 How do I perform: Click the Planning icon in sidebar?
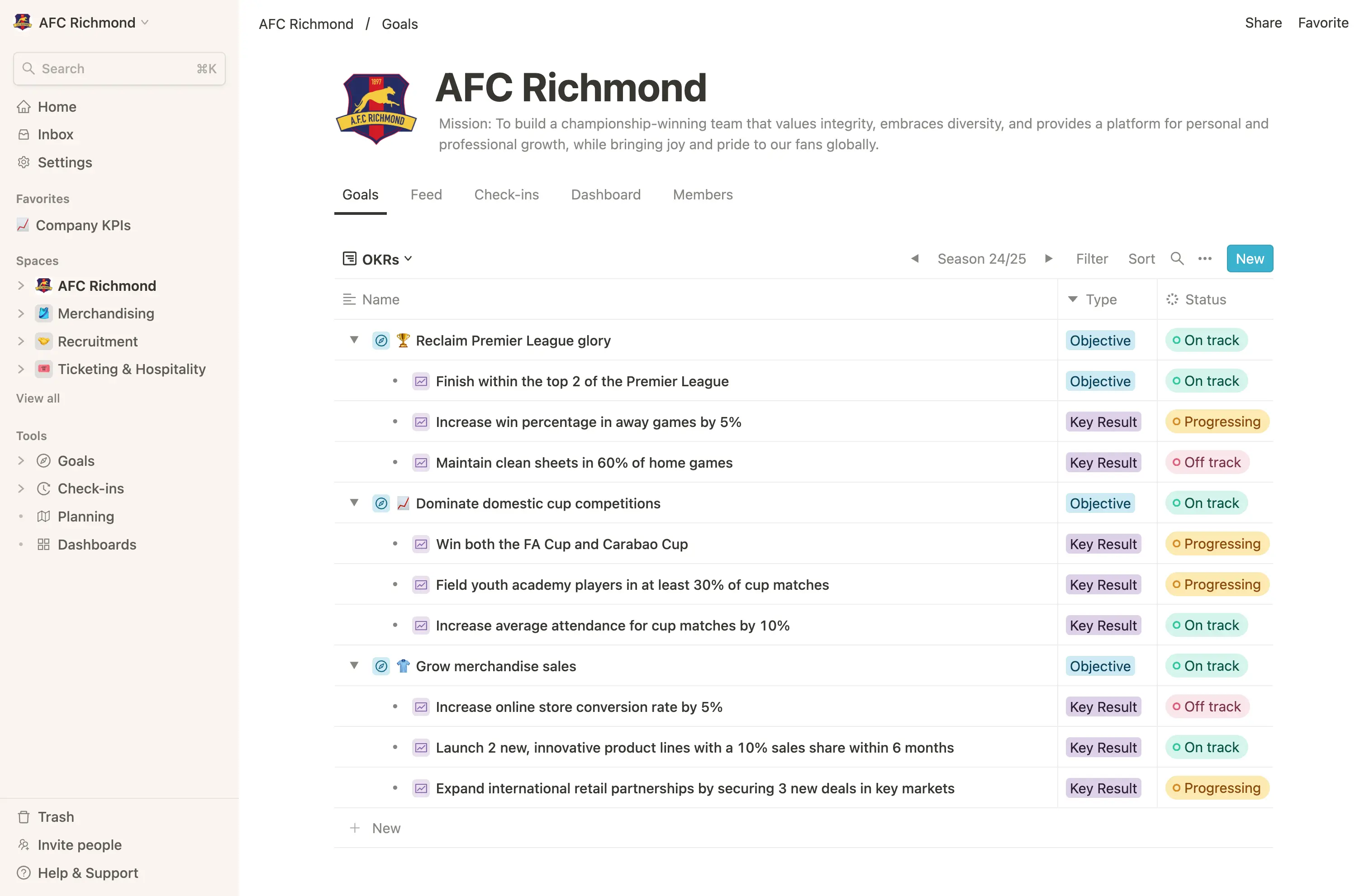43,516
